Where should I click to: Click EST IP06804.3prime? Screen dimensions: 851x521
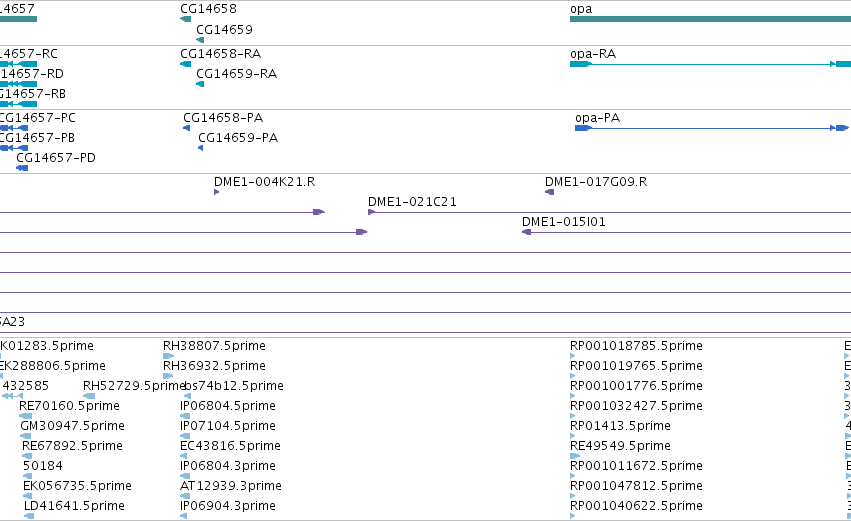point(228,466)
